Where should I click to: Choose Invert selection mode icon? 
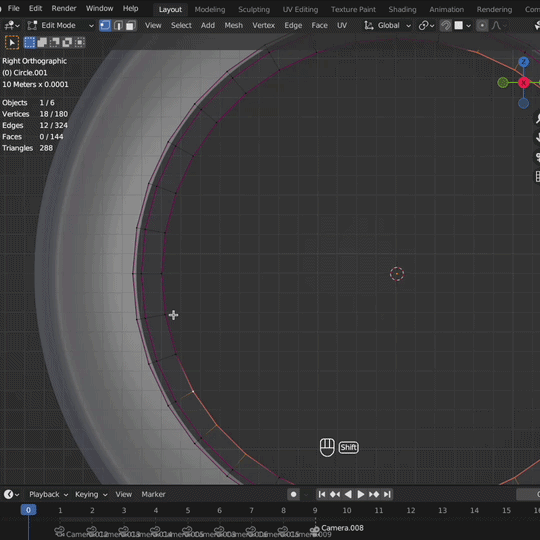(x=67, y=43)
